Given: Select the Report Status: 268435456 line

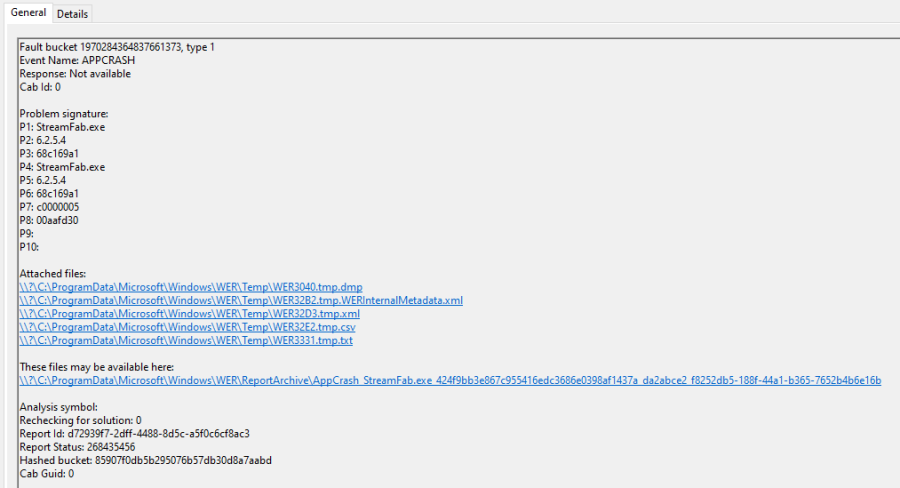Looking at the screenshot, I should coord(77,447).
